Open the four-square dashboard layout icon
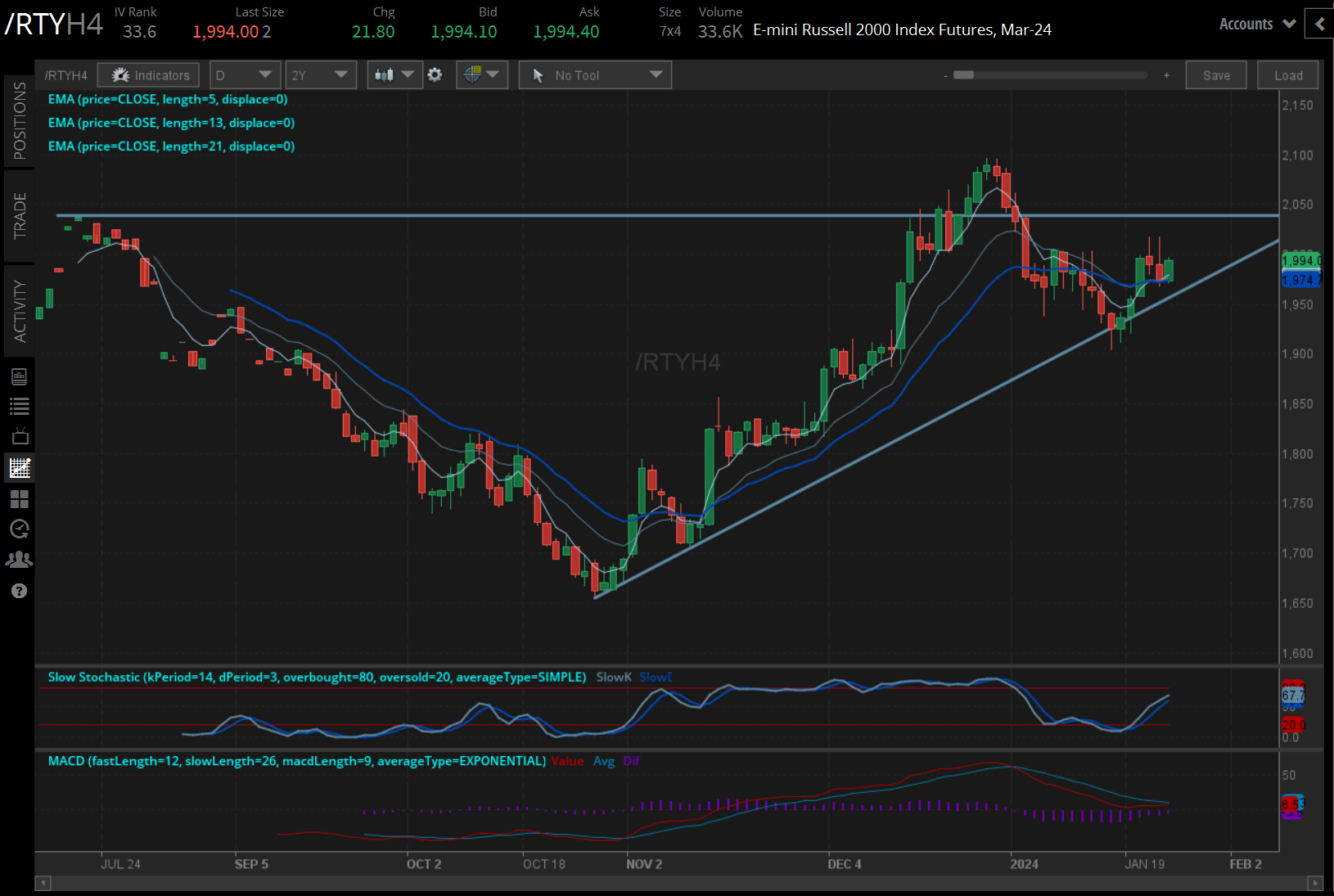The width and height of the screenshot is (1334, 896). 20,498
